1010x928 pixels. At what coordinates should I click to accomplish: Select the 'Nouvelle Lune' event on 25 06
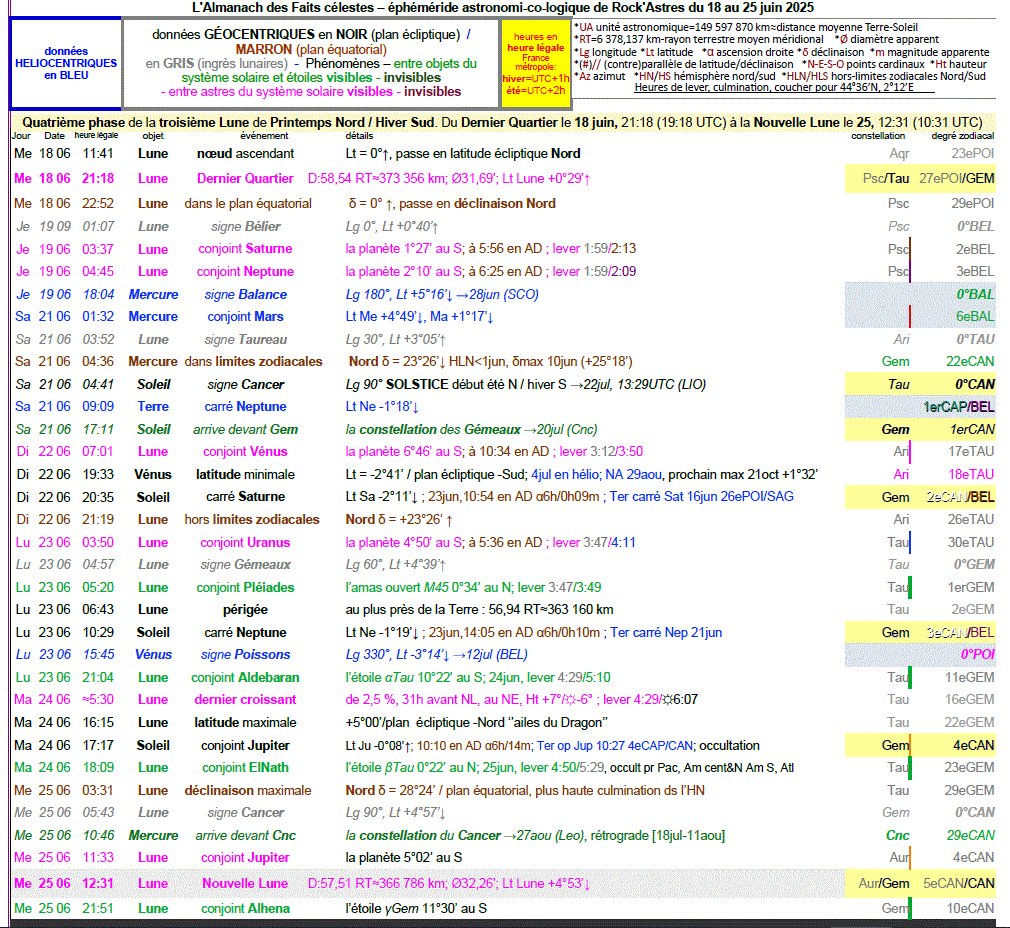[244, 884]
